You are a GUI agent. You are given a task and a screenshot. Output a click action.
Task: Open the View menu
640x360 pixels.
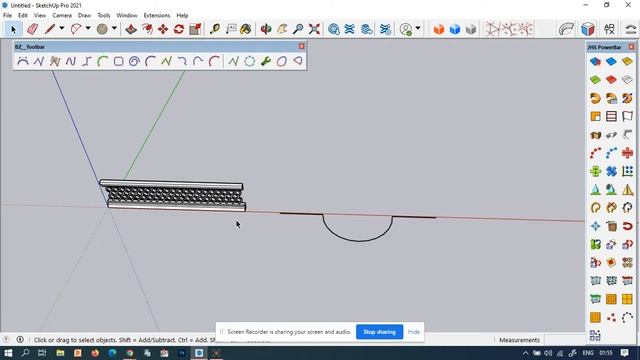coord(40,15)
